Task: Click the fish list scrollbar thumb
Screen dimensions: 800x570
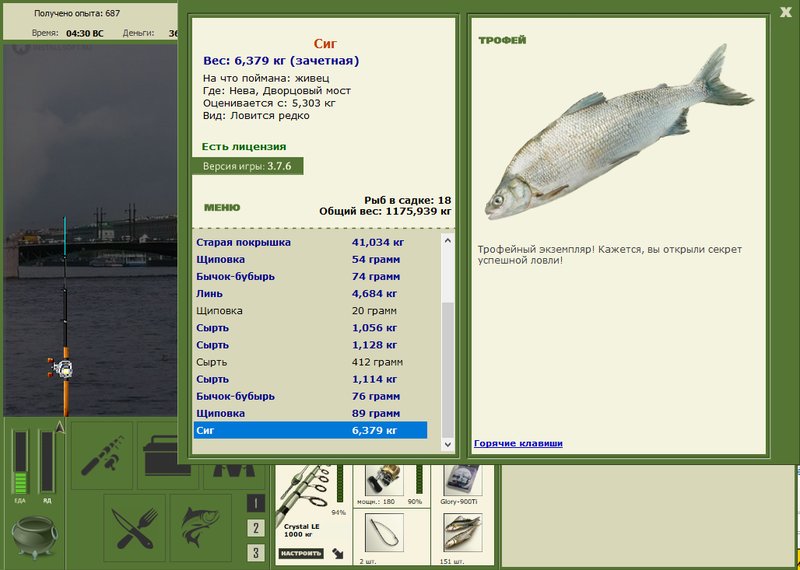Action: pyautogui.click(x=447, y=370)
